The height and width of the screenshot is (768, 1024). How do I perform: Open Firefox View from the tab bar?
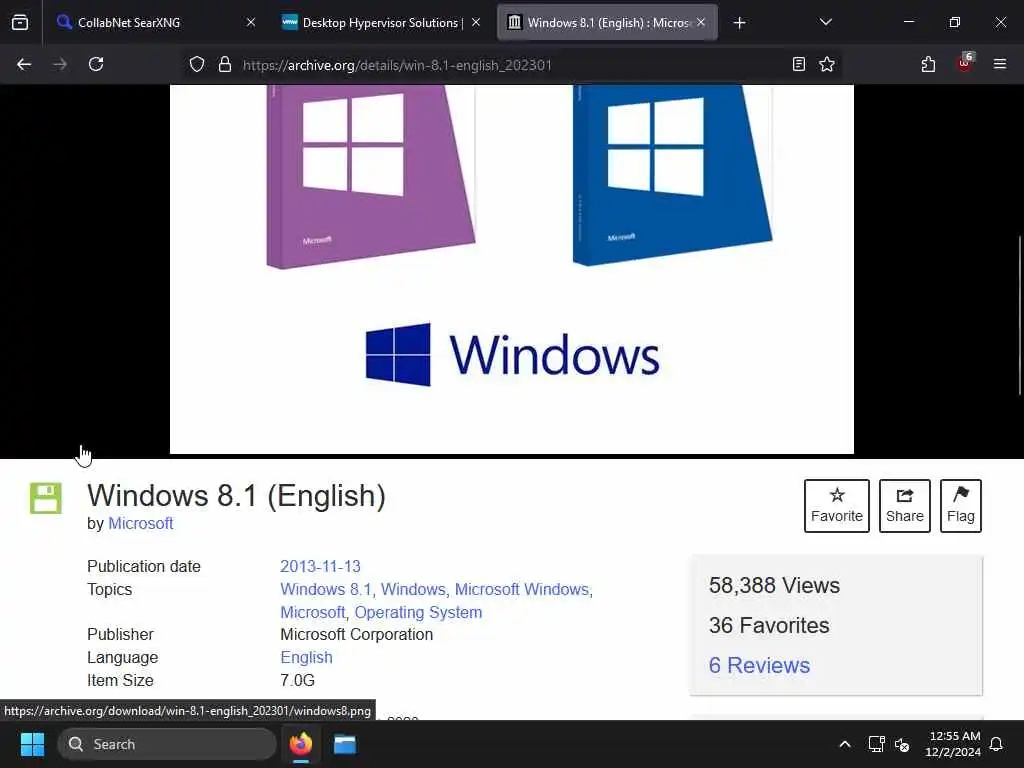(20, 23)
